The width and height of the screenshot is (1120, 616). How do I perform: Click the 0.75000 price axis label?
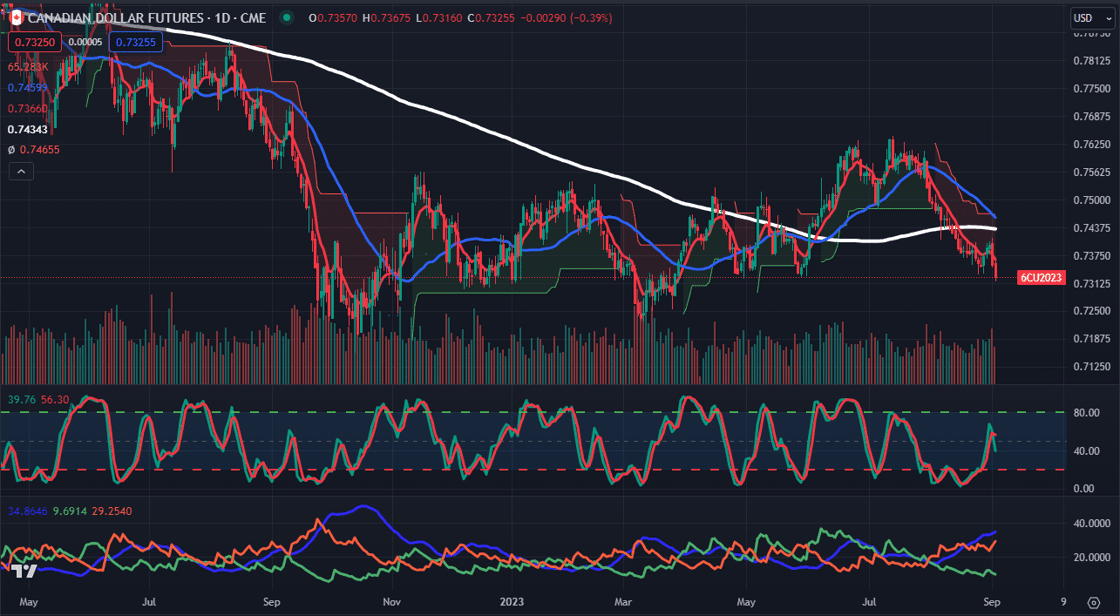point(1090,200)
